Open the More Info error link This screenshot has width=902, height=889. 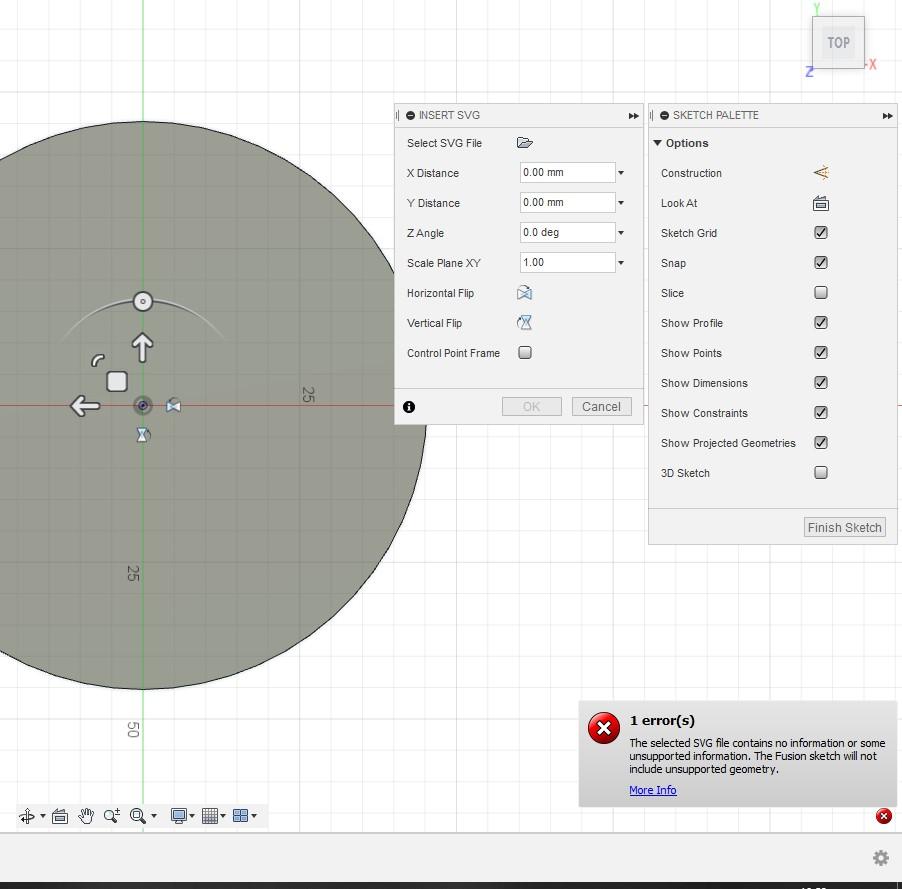click(x=652, y=790)
